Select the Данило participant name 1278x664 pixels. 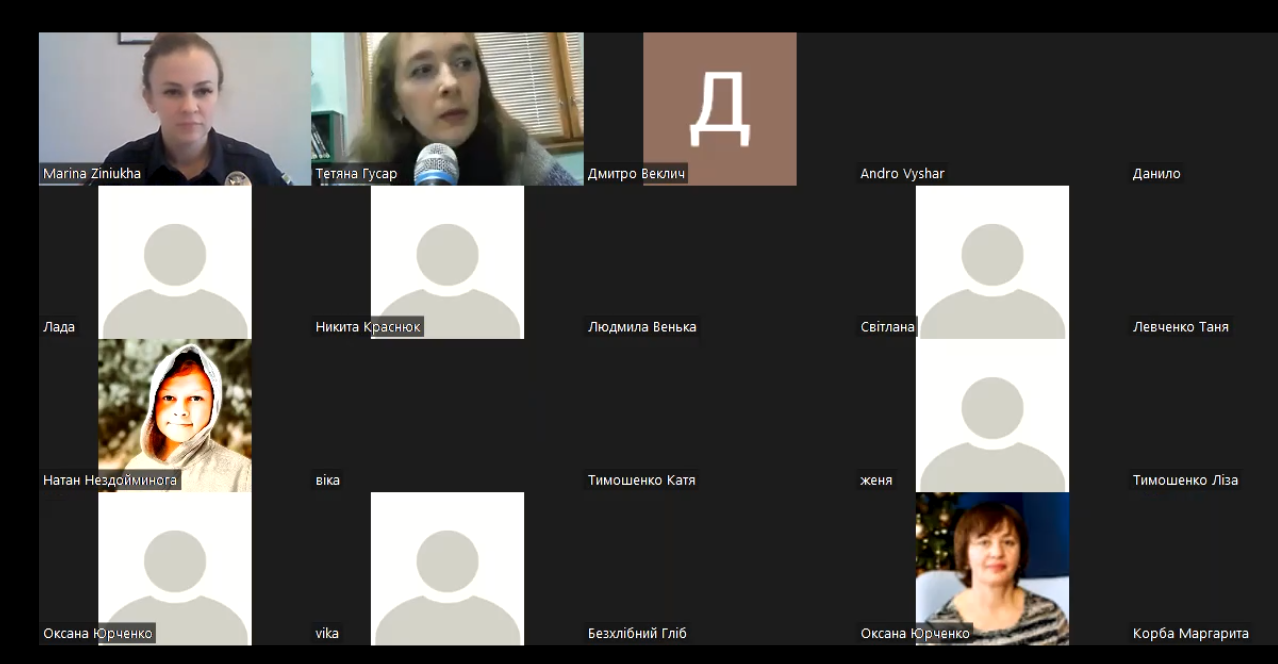(1156, 174)
